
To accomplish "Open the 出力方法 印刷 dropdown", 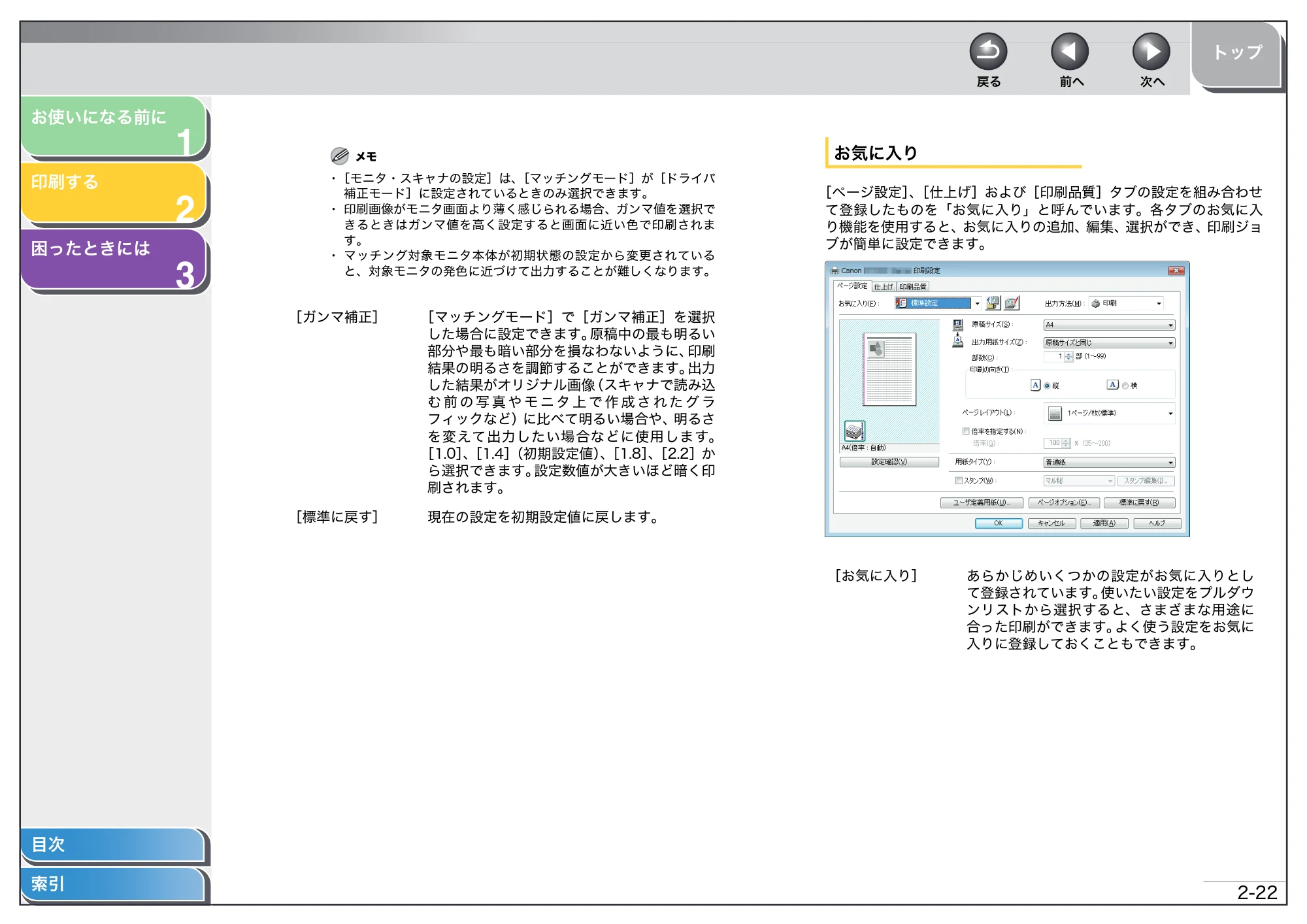I will point(1126,303).
